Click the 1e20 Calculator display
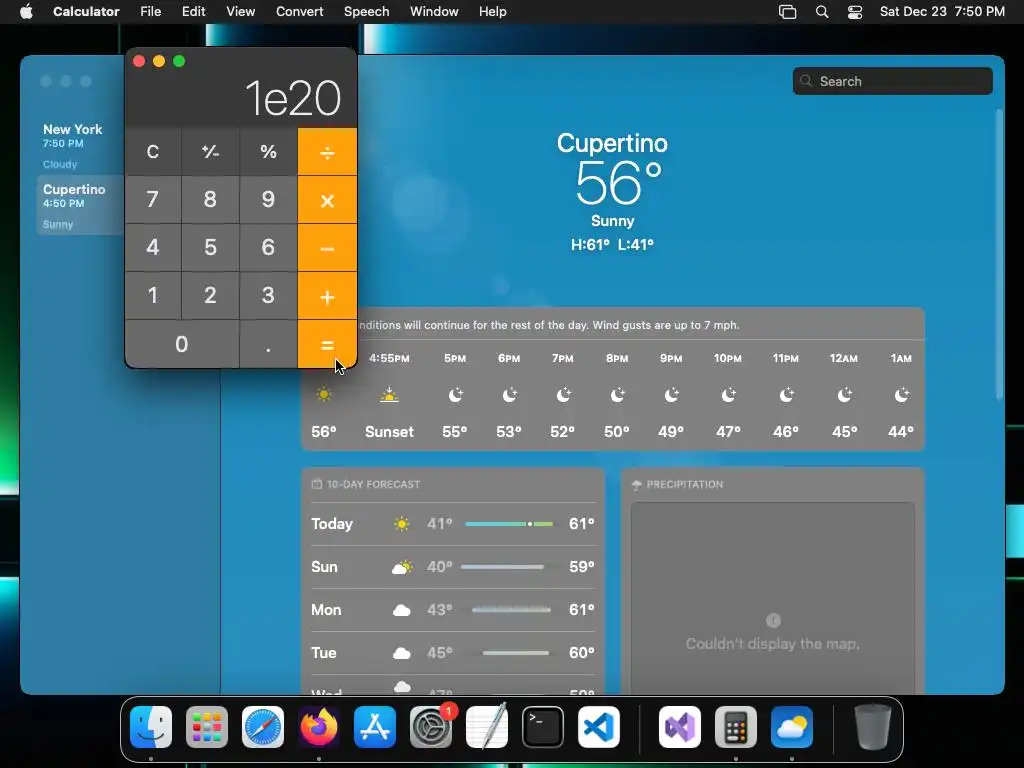 tap(241, 99)
